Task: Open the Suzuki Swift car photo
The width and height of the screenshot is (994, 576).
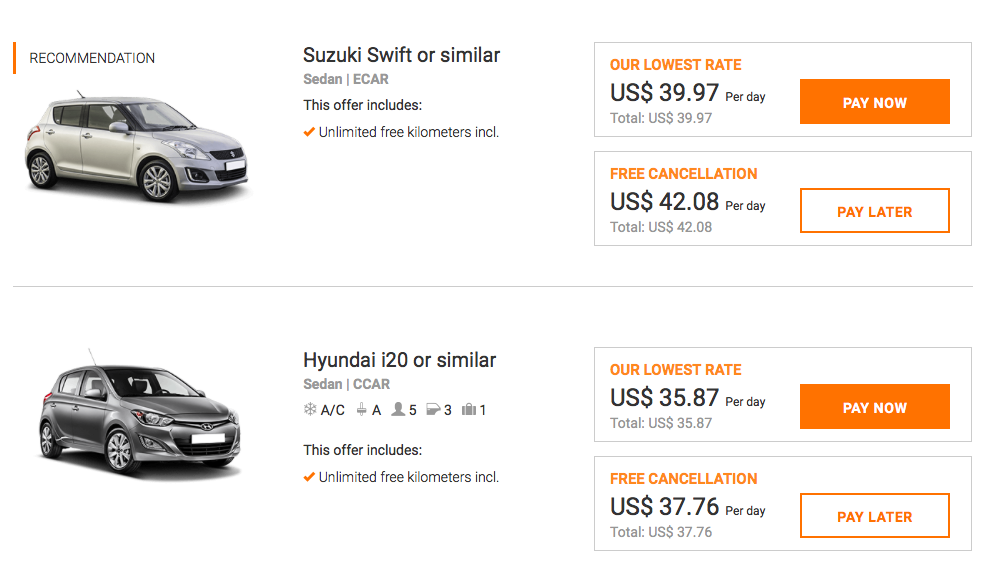Action: [137, 145]
